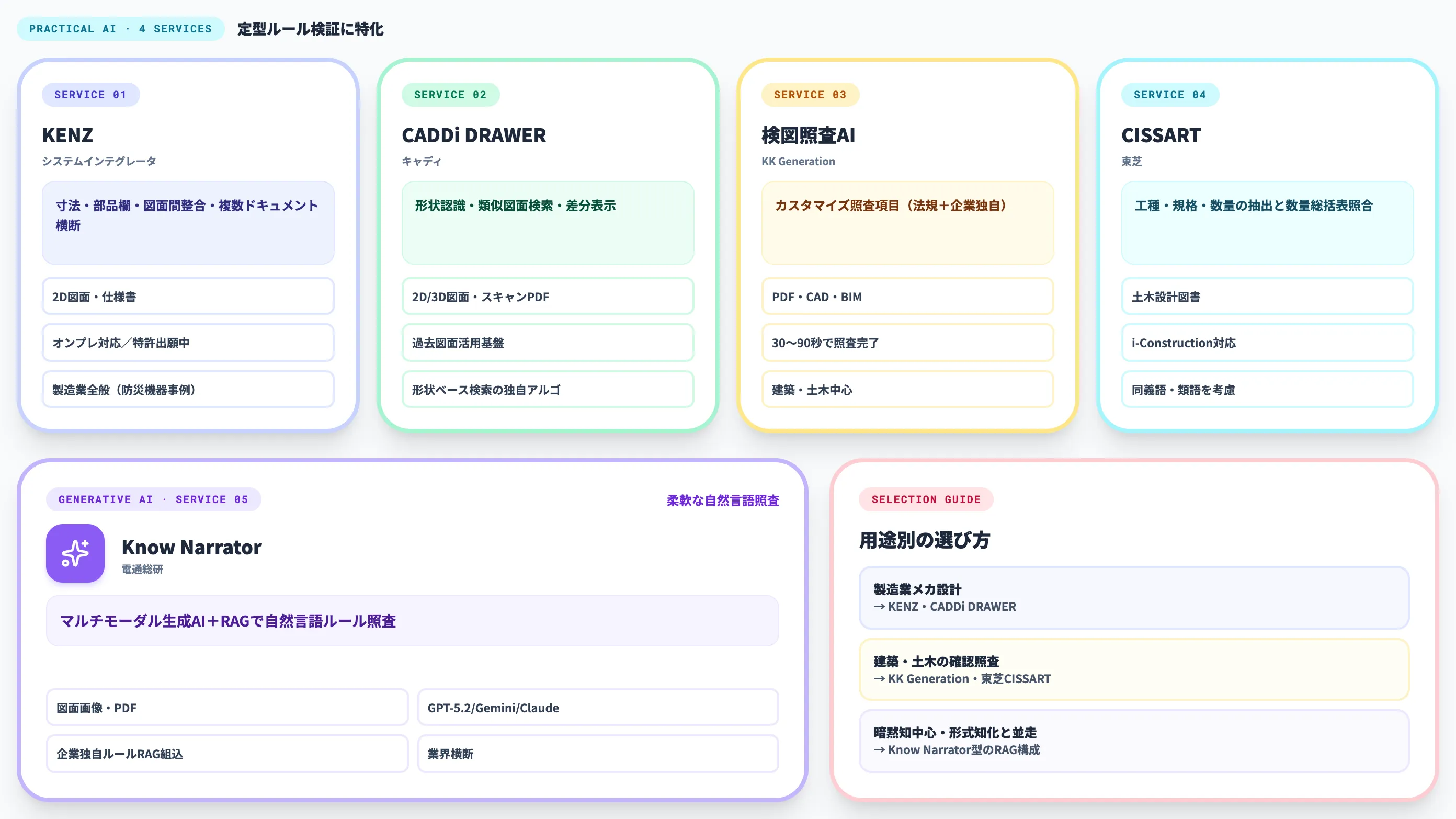This screenshot has height=819, width=1456.
Task: Click the 東芝 subtitle under CISSART
Action: (1132, 161)
